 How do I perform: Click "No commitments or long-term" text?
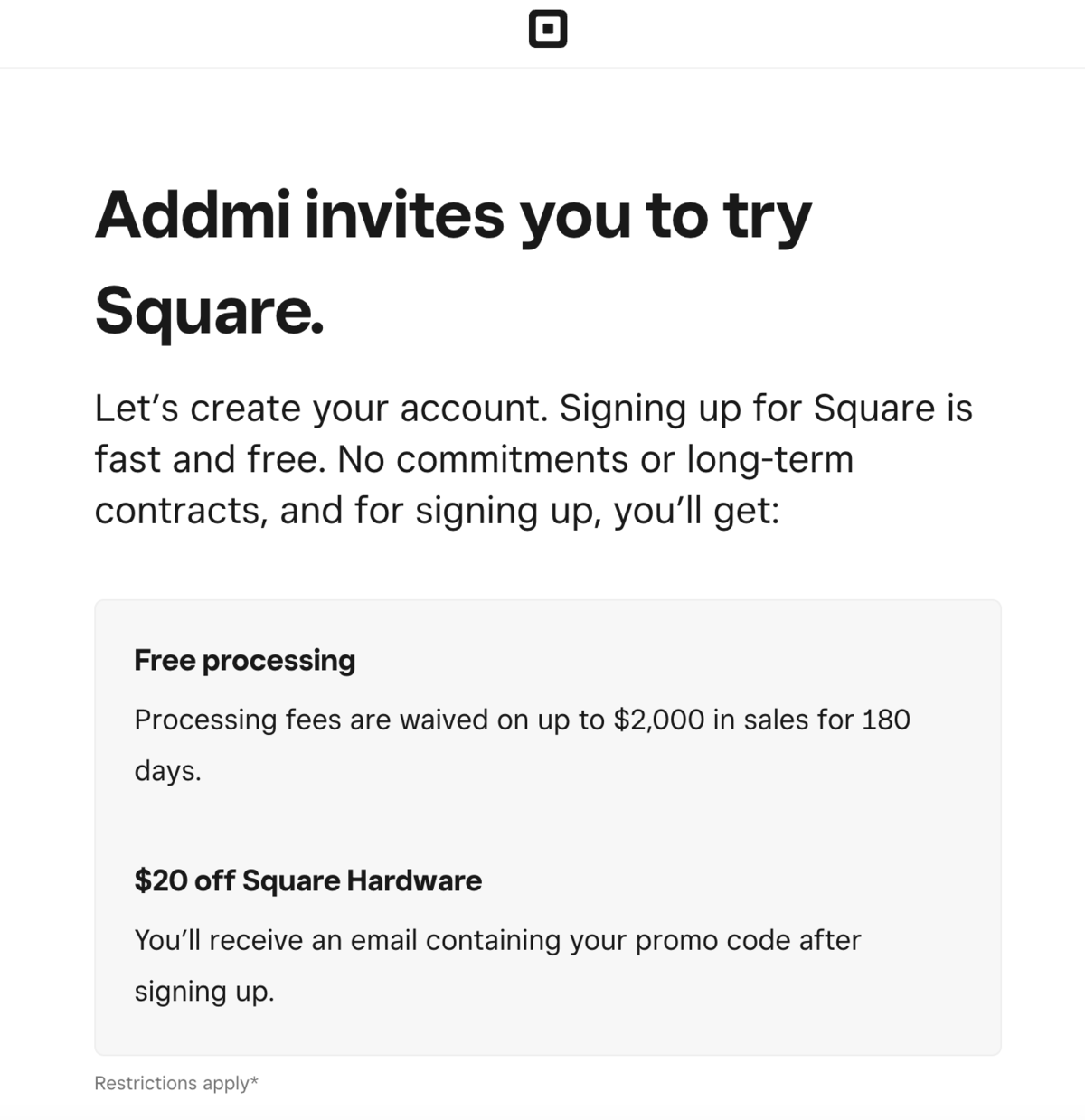(x=596, y=459)
